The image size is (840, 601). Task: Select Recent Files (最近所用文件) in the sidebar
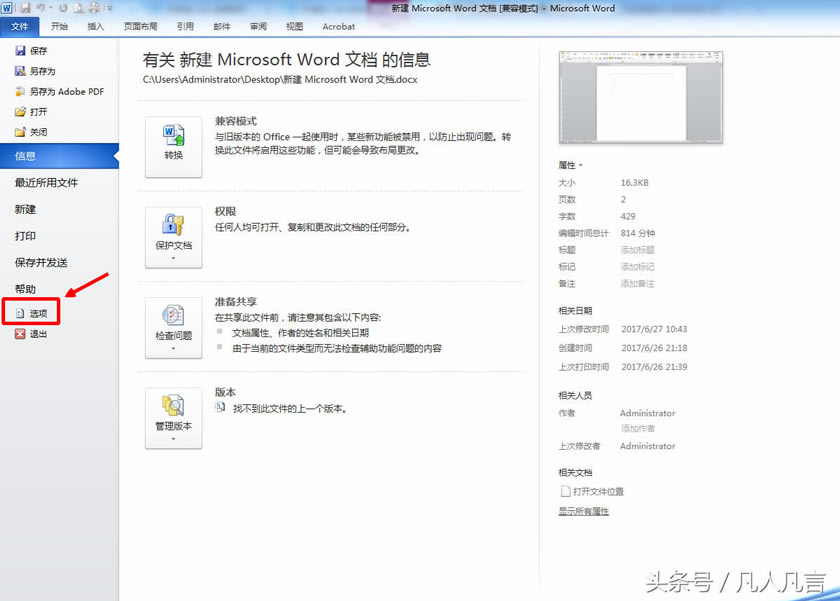point(46,183)
